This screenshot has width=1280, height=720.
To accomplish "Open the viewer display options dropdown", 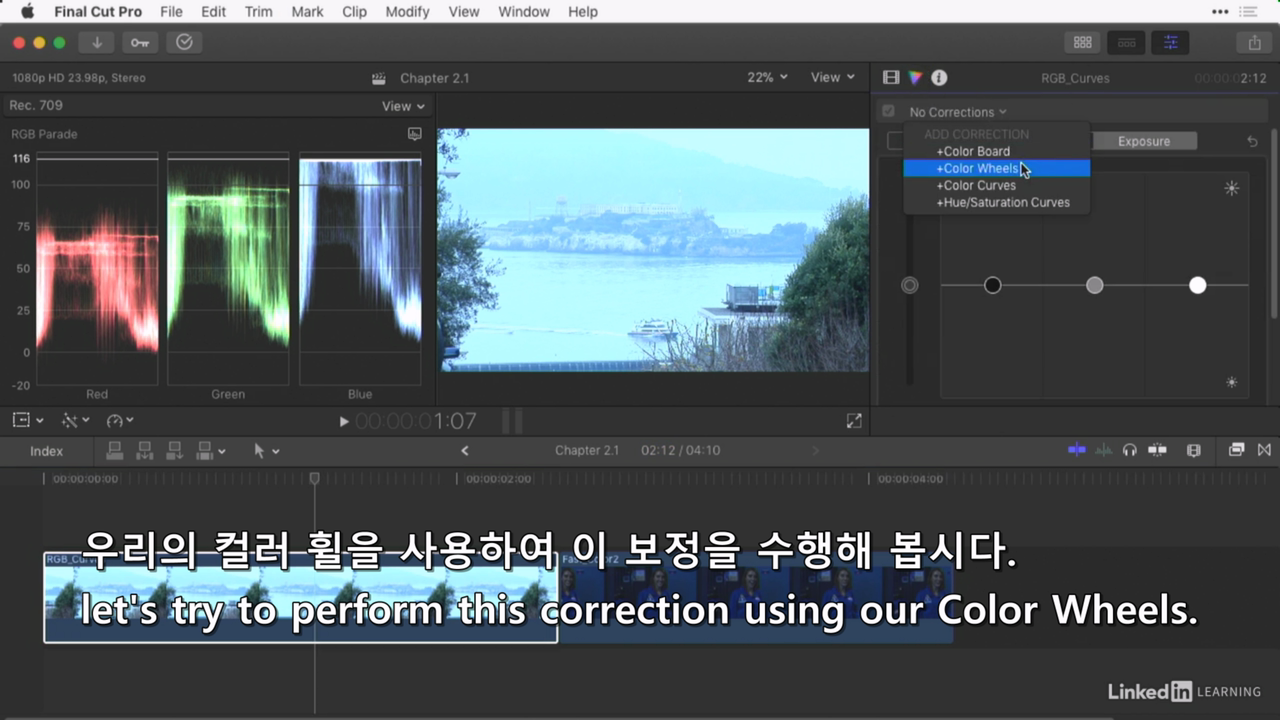I will (x=28, y=421).
